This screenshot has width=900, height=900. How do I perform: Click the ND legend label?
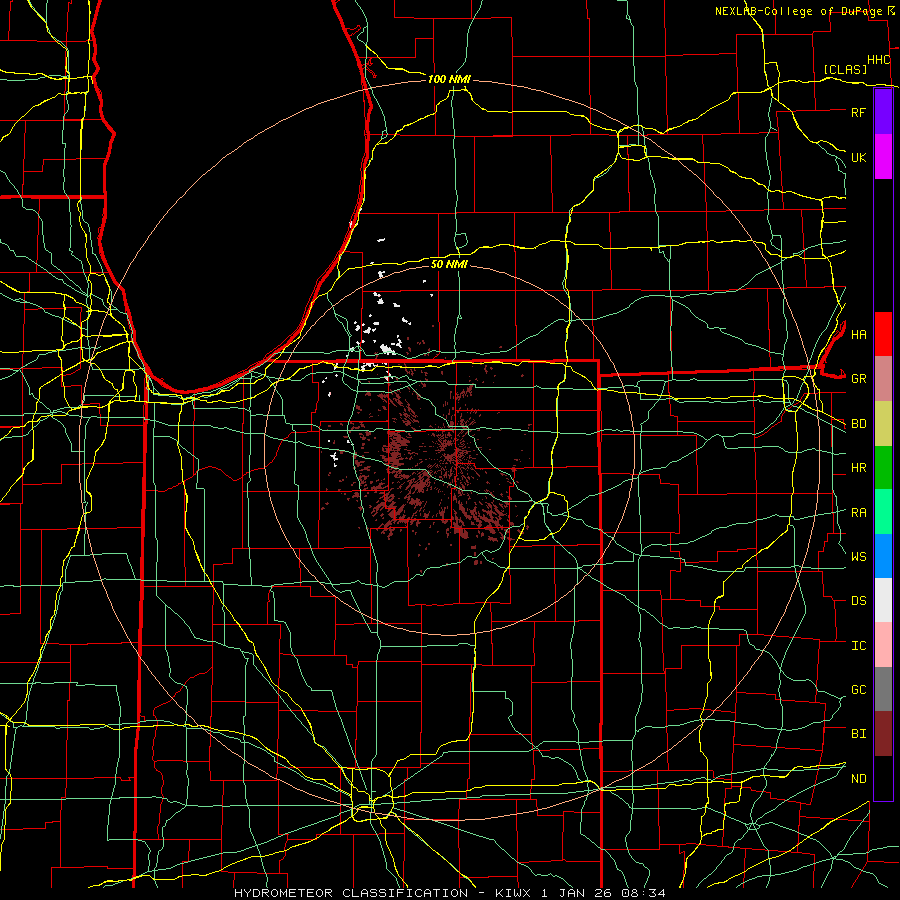point(859,779)
